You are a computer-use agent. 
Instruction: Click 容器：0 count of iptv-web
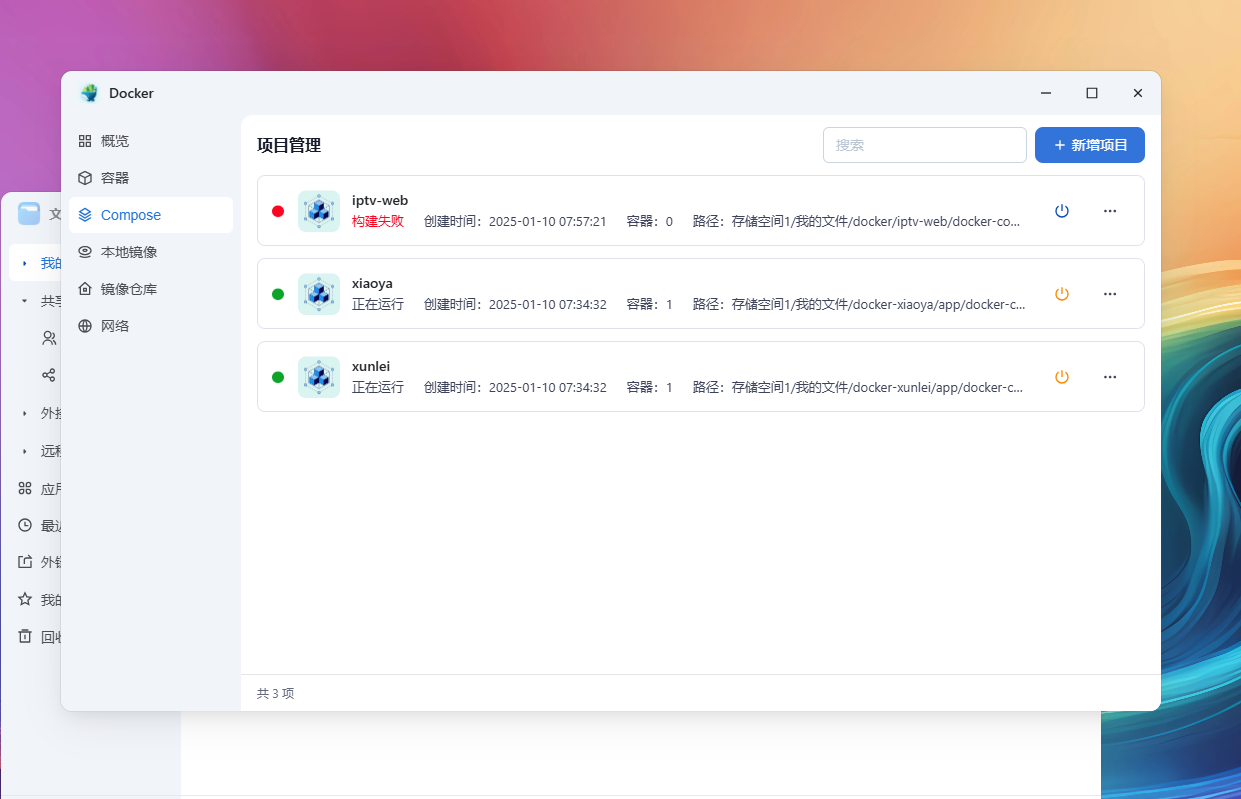(x=650, y=221)
